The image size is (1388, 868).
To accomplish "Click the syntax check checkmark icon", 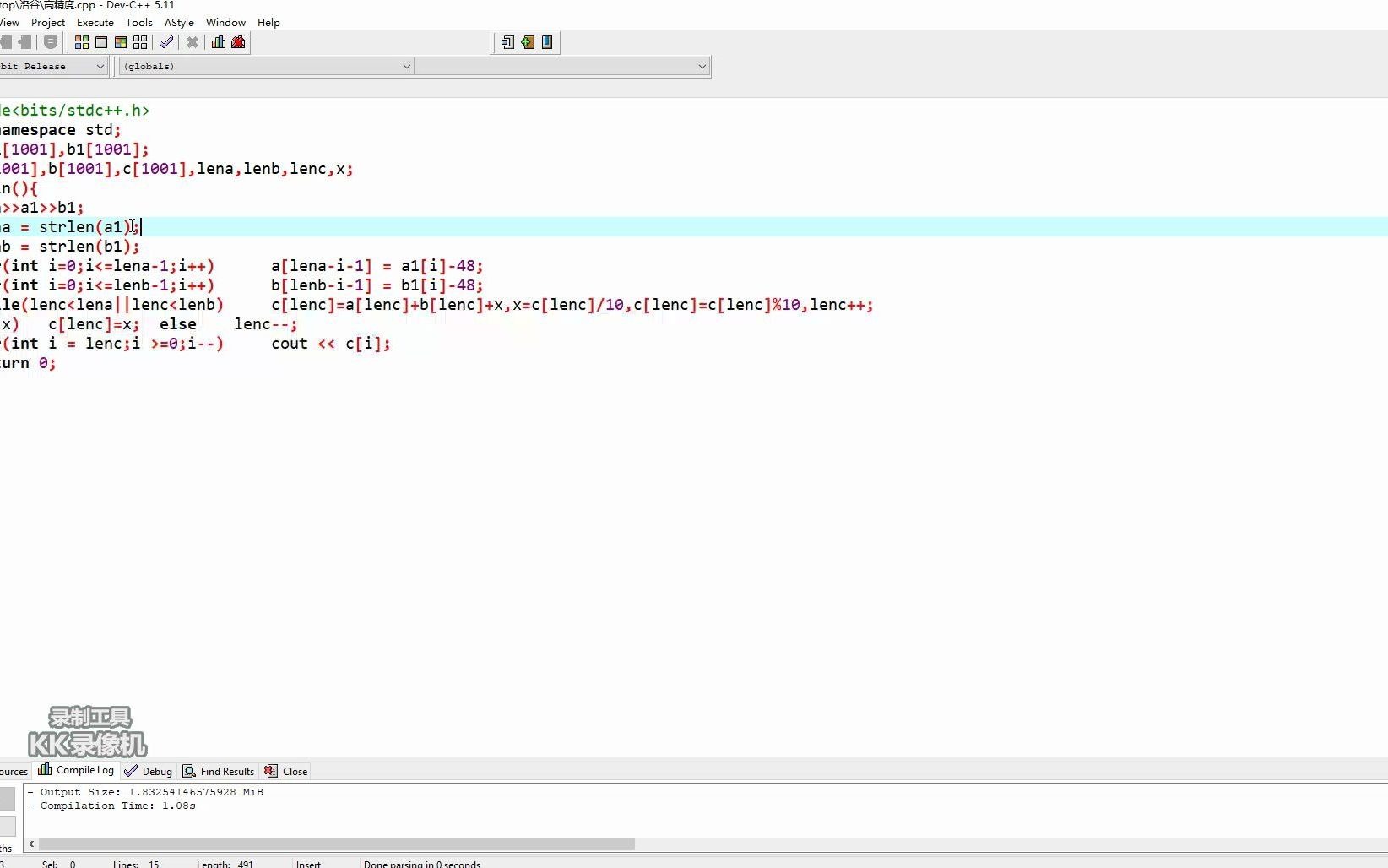I will click(166, 43).
